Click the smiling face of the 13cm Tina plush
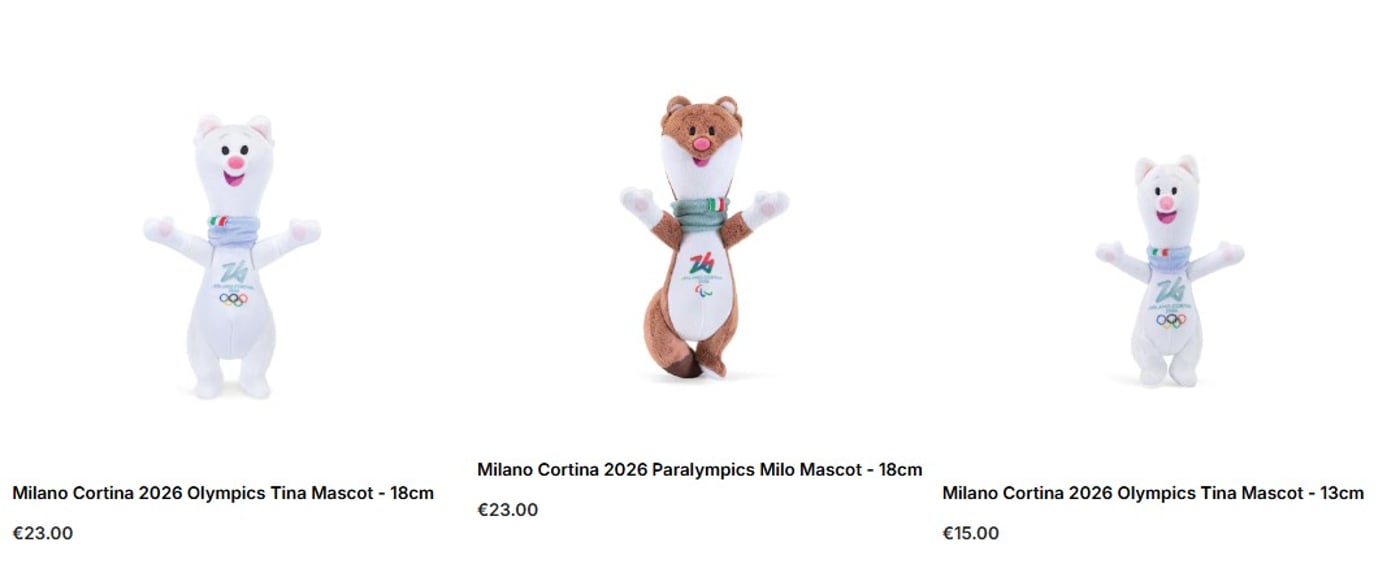Viewport: 1400px width, 577px height. [x=1166, y=198]
